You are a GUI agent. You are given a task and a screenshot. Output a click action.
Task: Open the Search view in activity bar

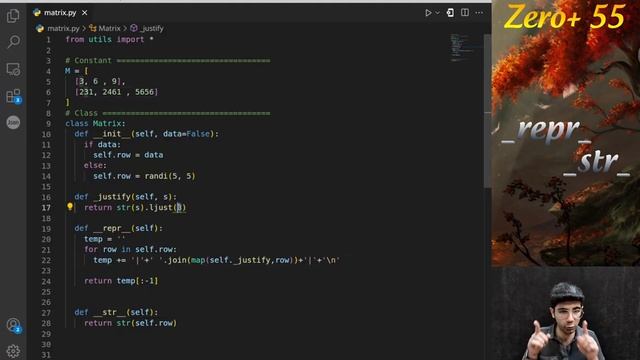(13, 42)
